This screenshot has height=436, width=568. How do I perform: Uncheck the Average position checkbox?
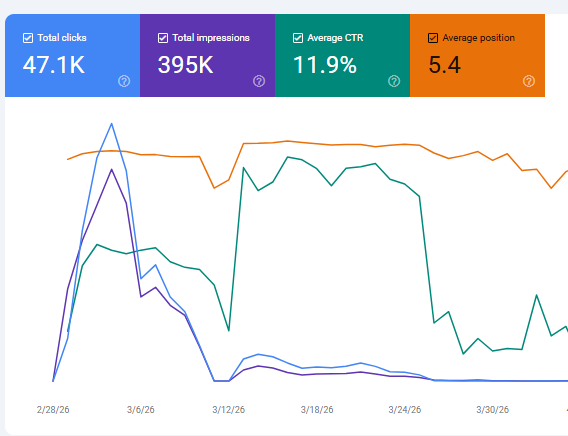click(433, 38)
